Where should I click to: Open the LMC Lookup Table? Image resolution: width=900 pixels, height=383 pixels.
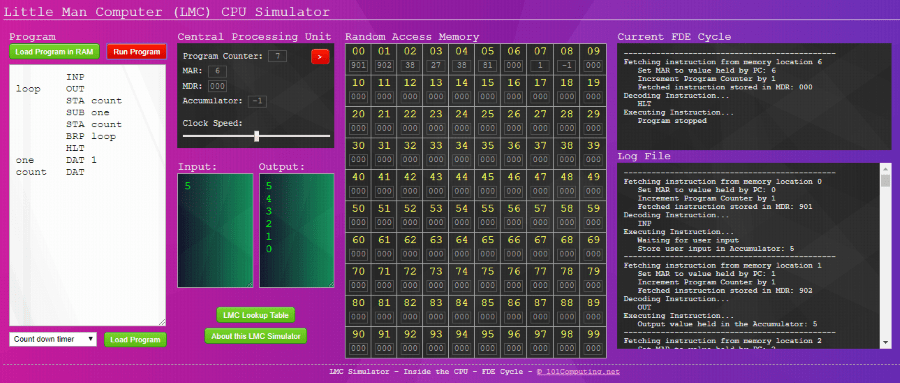point(256,315)
